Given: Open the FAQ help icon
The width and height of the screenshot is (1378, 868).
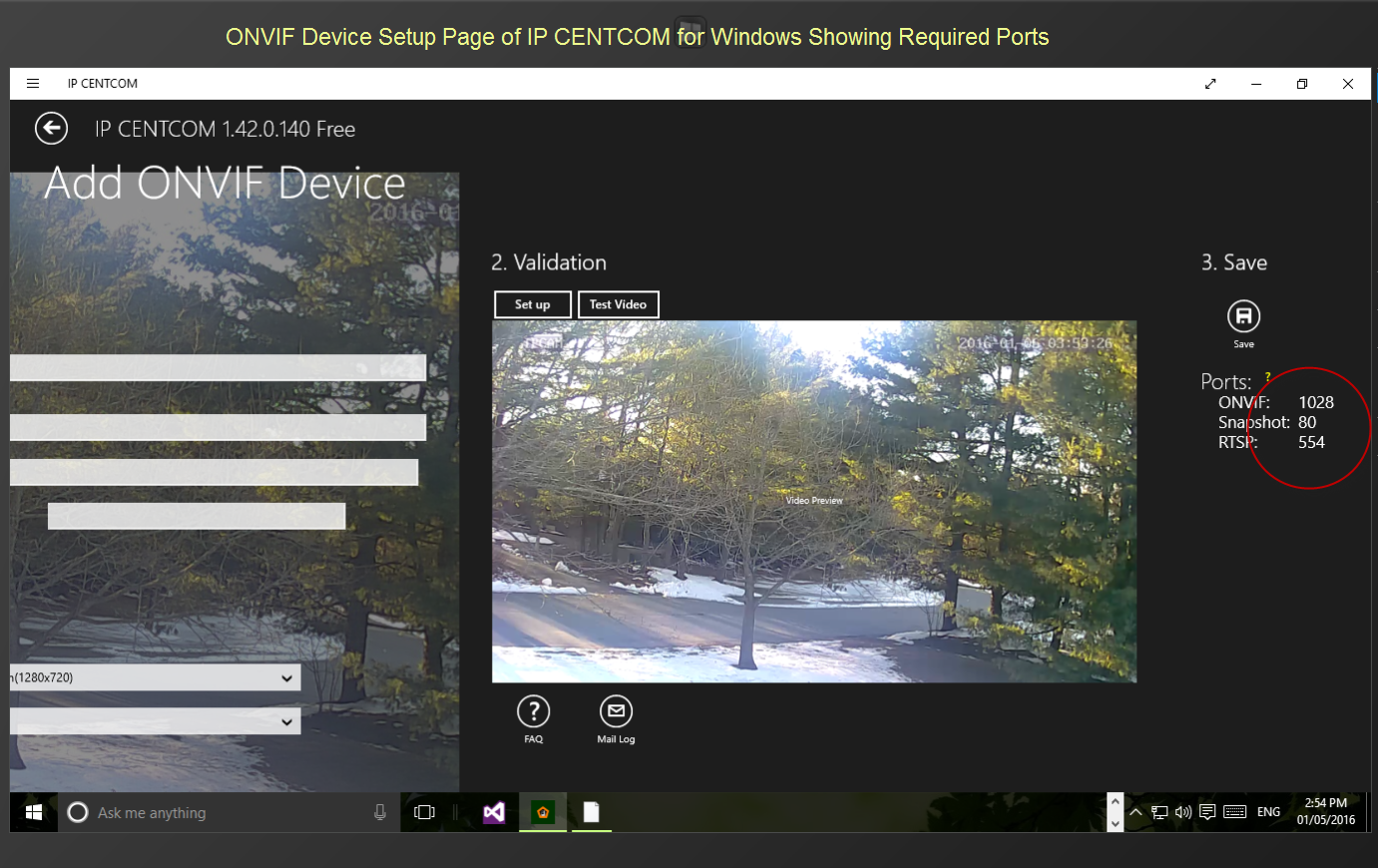Looking at the screenshot, I should (534, 711).
